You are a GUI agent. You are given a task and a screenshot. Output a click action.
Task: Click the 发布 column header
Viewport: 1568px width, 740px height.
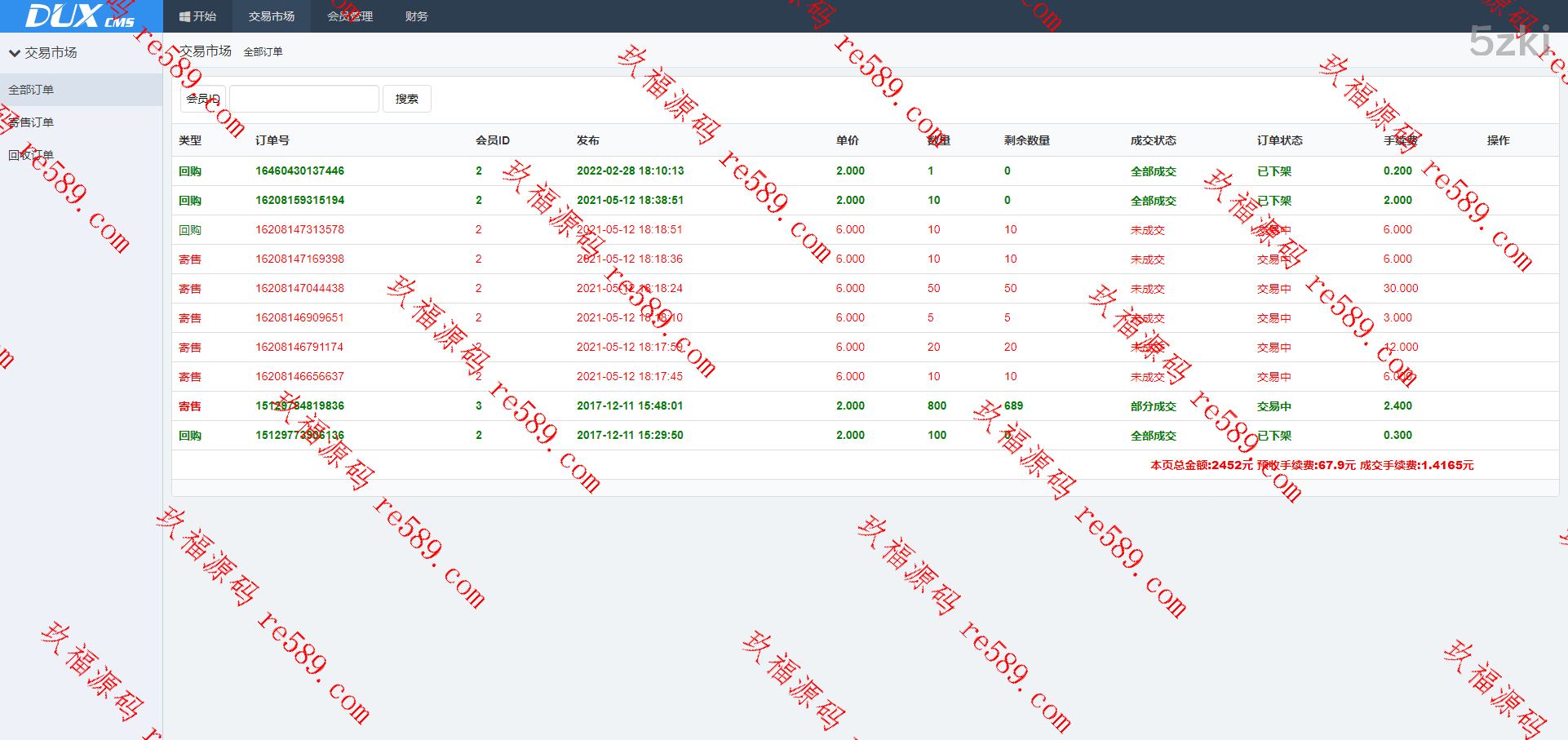(587, 140)
